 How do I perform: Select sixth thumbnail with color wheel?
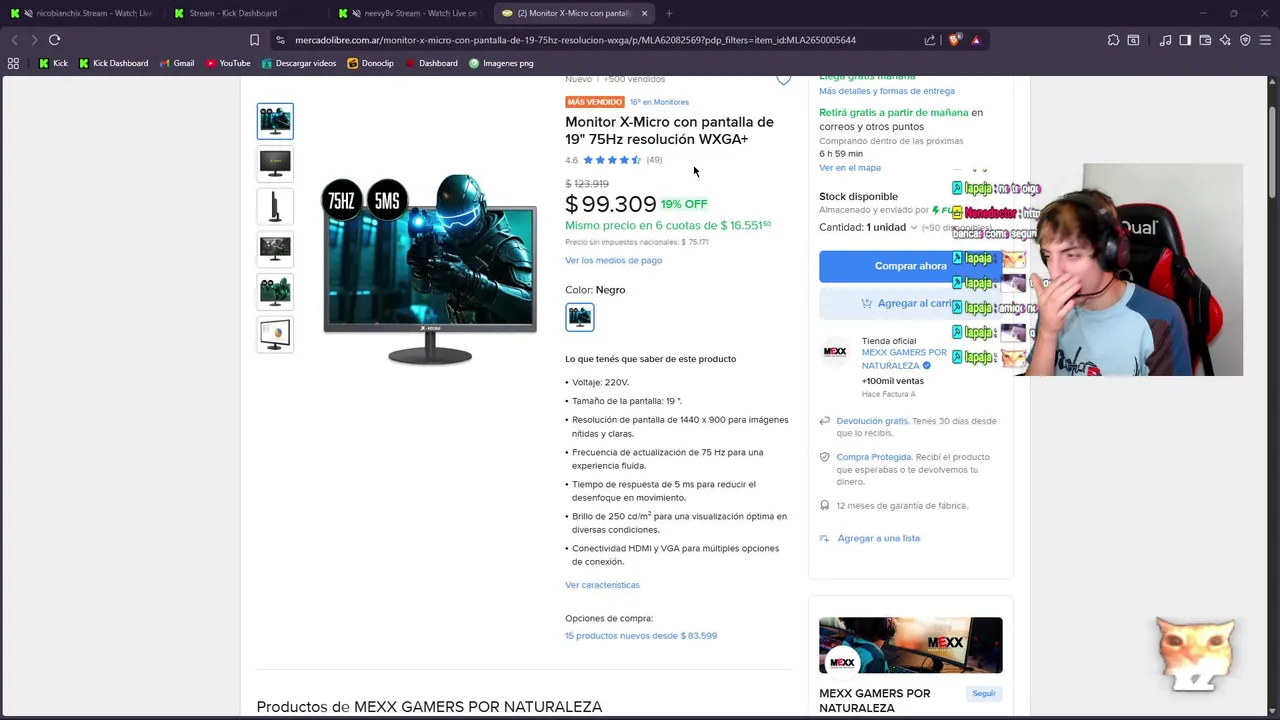tap(275, 335)
